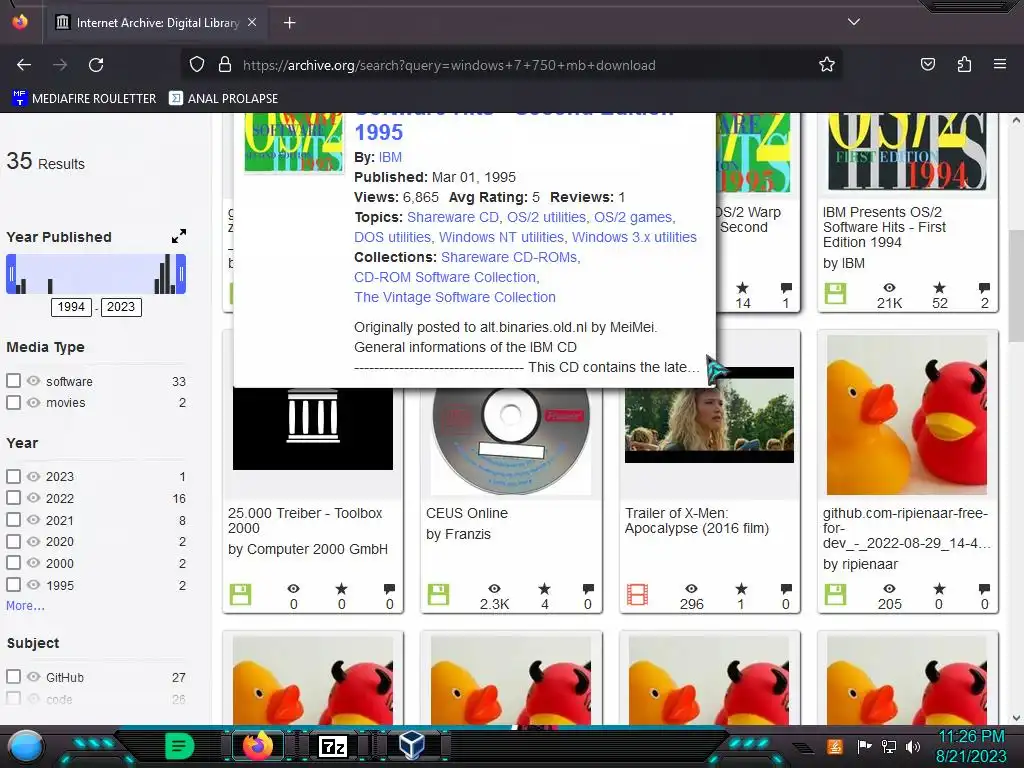Open the Shareware CD-ROMs collection link
Screen dimensions: 1024x768
[509, 257]
